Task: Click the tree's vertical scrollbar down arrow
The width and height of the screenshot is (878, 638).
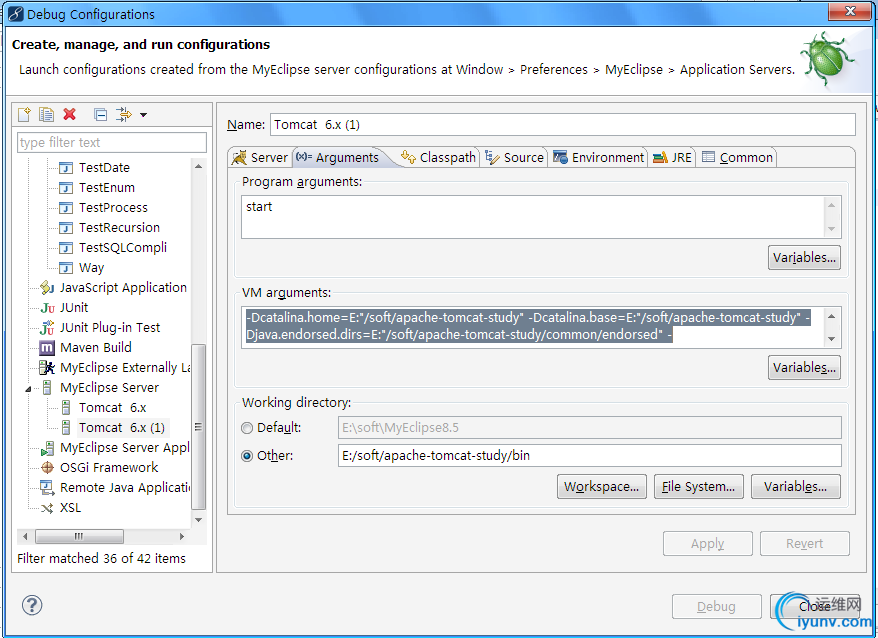Action: pos(199,520)
